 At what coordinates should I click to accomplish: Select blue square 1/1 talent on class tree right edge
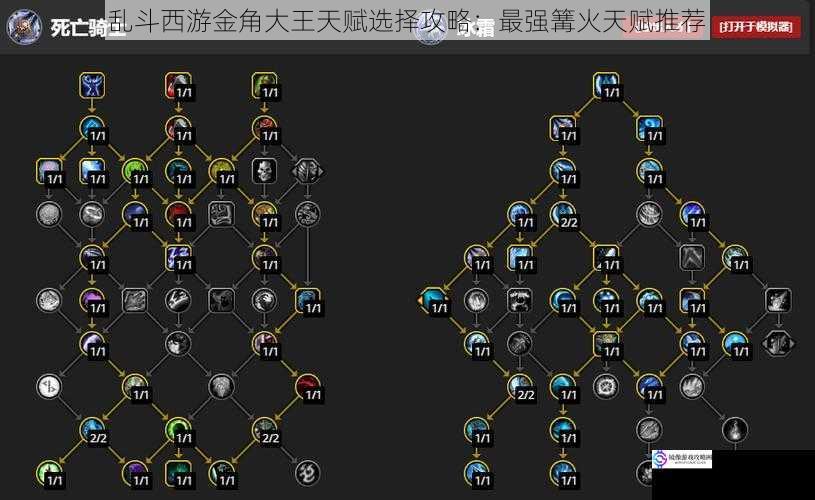click(x=308, y=300)
